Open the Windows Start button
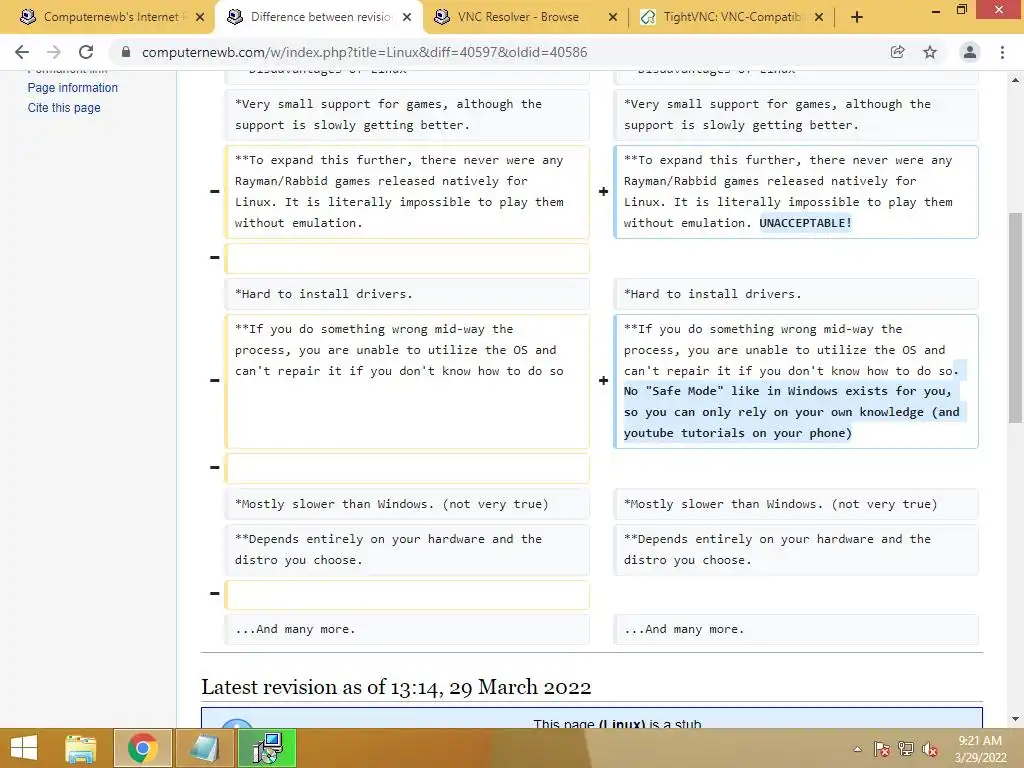1024x768 pixels. [24, 748]
